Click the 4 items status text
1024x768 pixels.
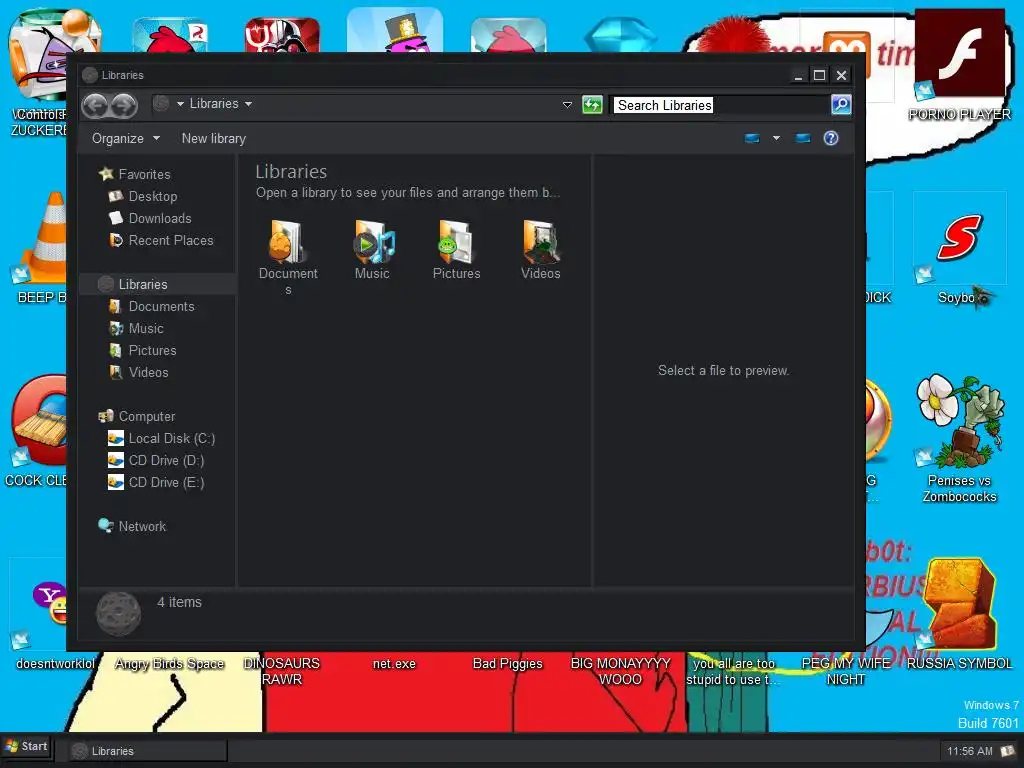(179, 602)
